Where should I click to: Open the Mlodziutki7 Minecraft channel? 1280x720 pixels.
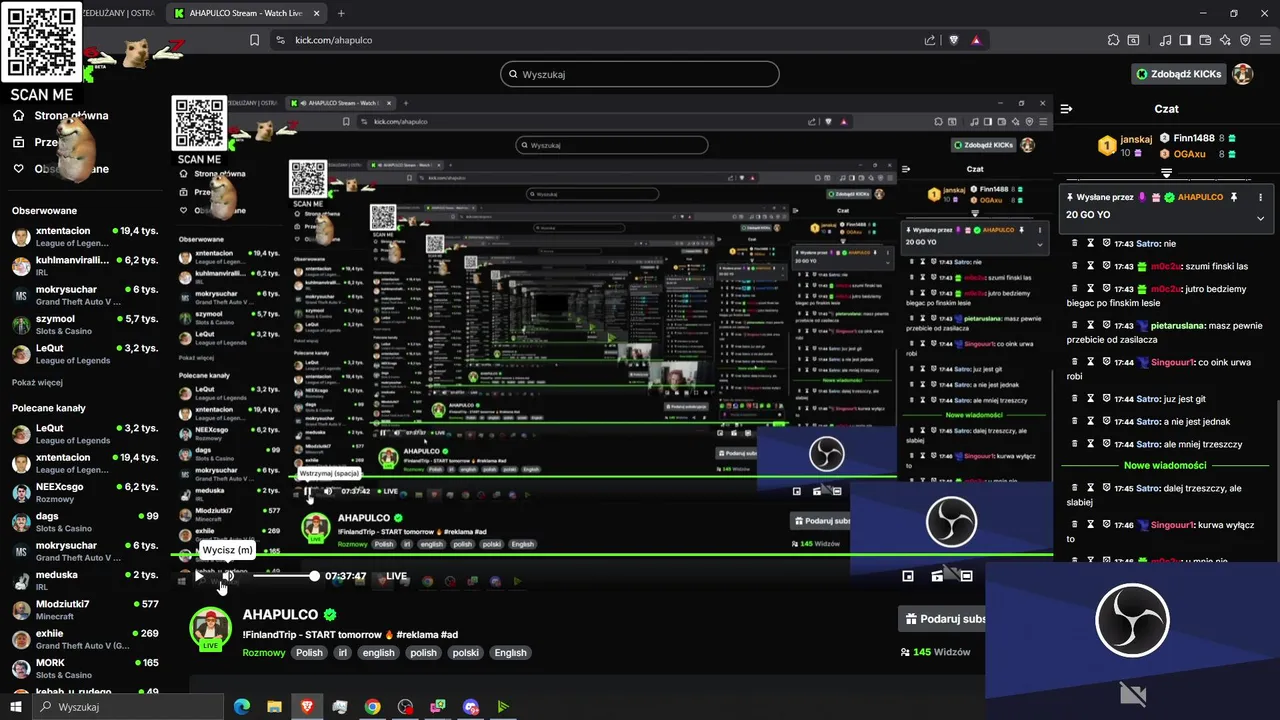(85, 610)
